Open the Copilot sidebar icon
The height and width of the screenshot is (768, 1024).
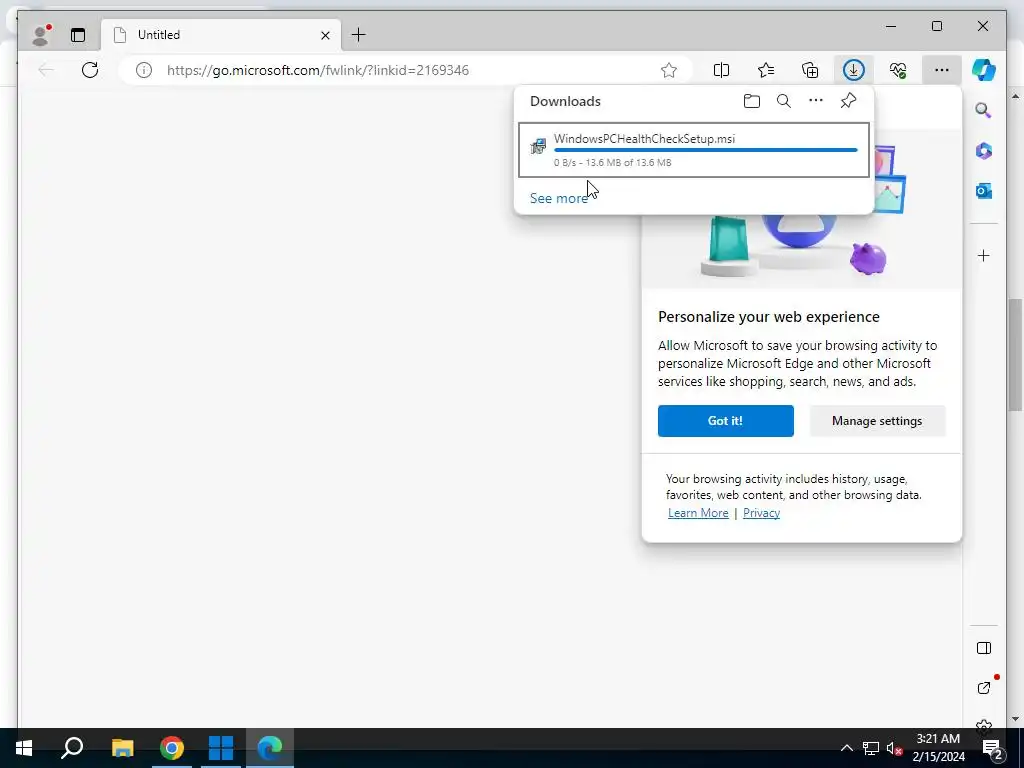point(984,70)
